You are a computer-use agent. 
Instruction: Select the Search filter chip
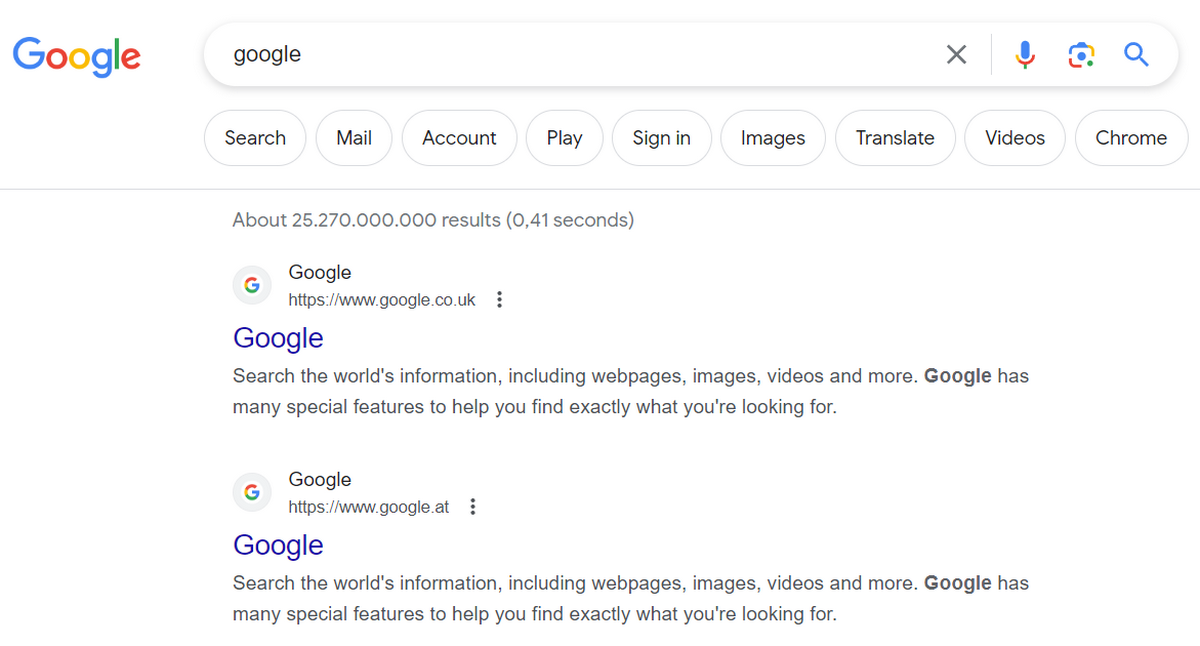click(255, 138)
